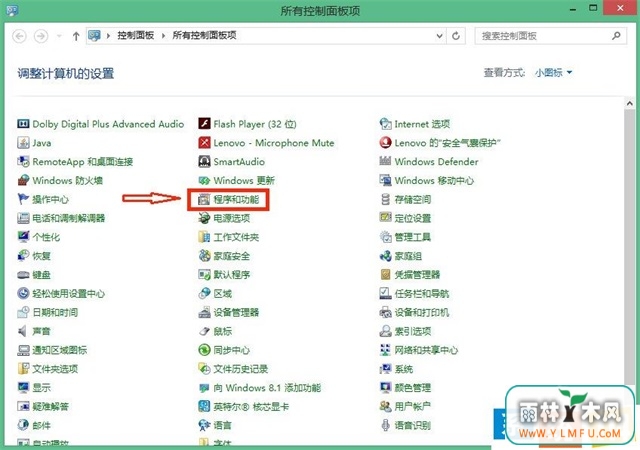The width and height of the screenshot is (640, 450).
Task: Open the Lenovo 安全气囊保护 icon
Action: [x=385, y=143]
